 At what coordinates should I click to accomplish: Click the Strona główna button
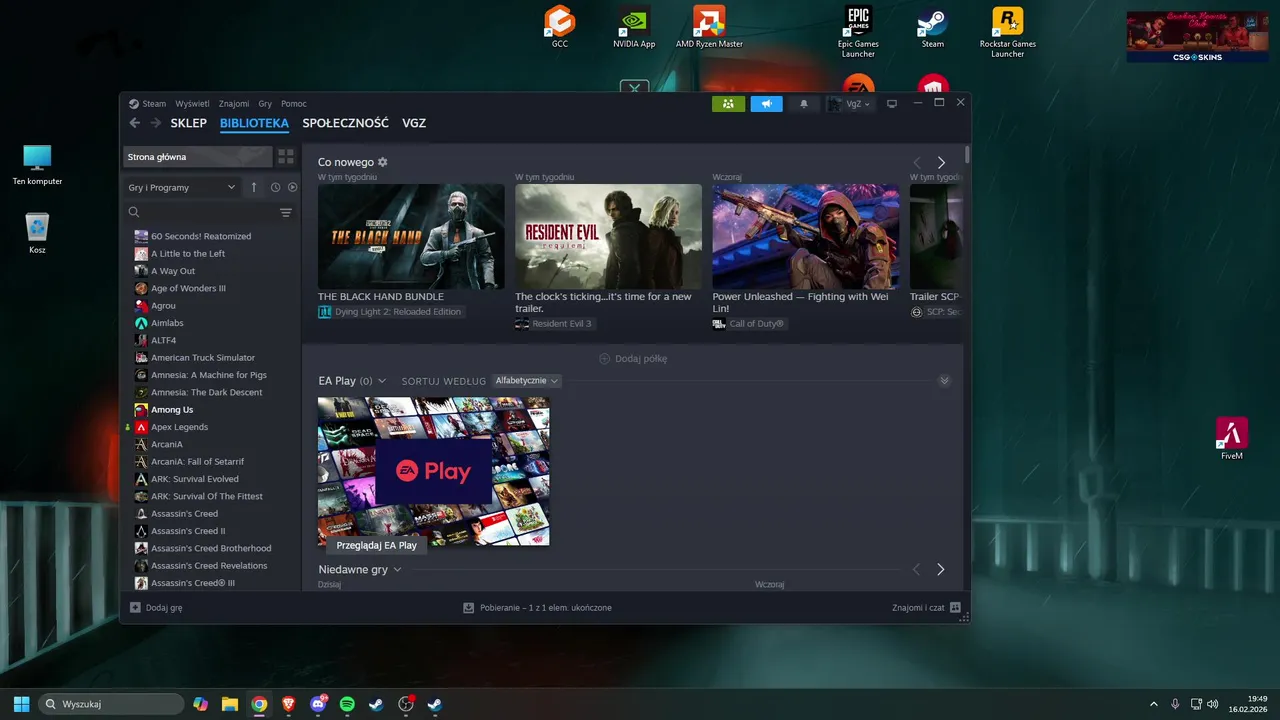198,157
